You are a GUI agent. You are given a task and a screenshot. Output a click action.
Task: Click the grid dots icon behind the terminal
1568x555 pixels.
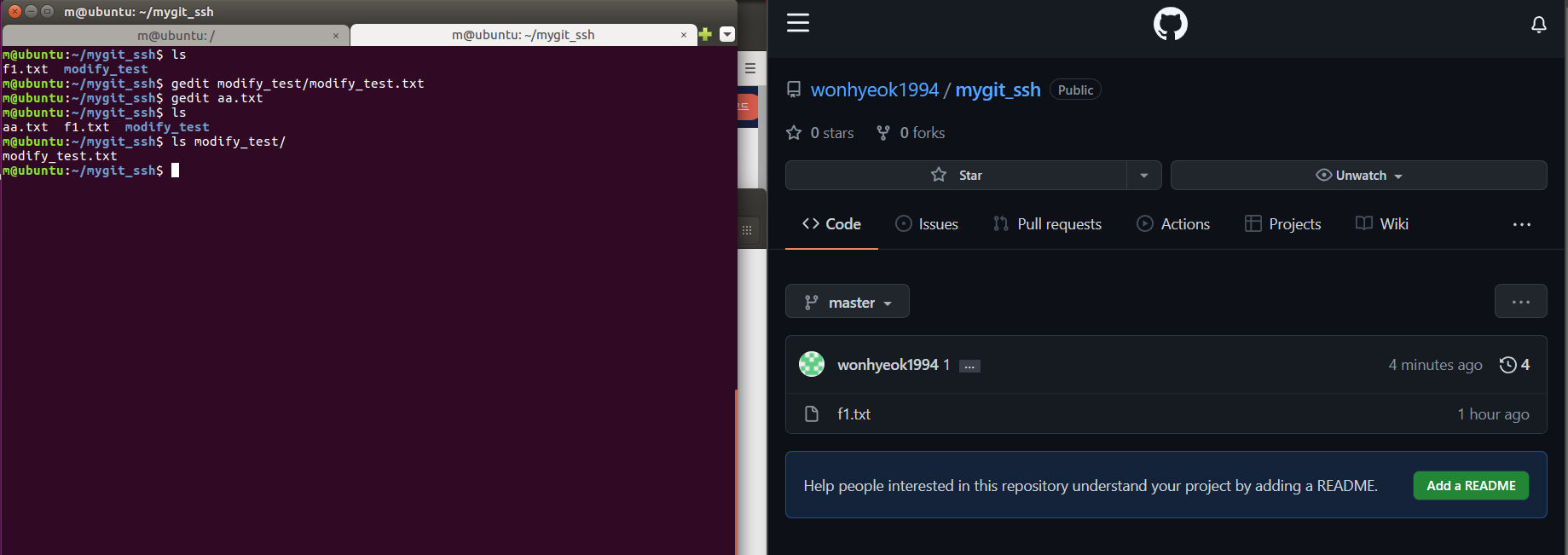[x=747, y=230]
